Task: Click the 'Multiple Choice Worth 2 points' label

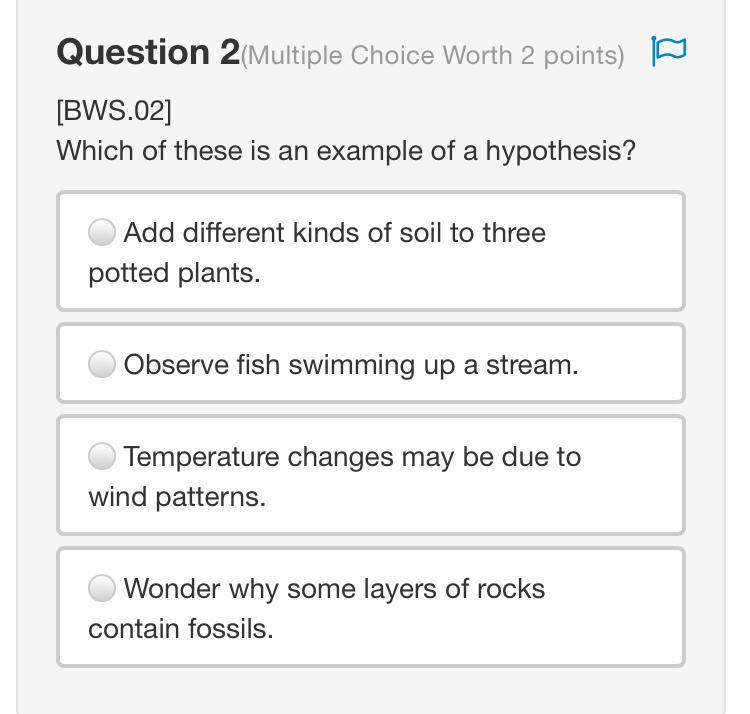Action: coord(432,55)
